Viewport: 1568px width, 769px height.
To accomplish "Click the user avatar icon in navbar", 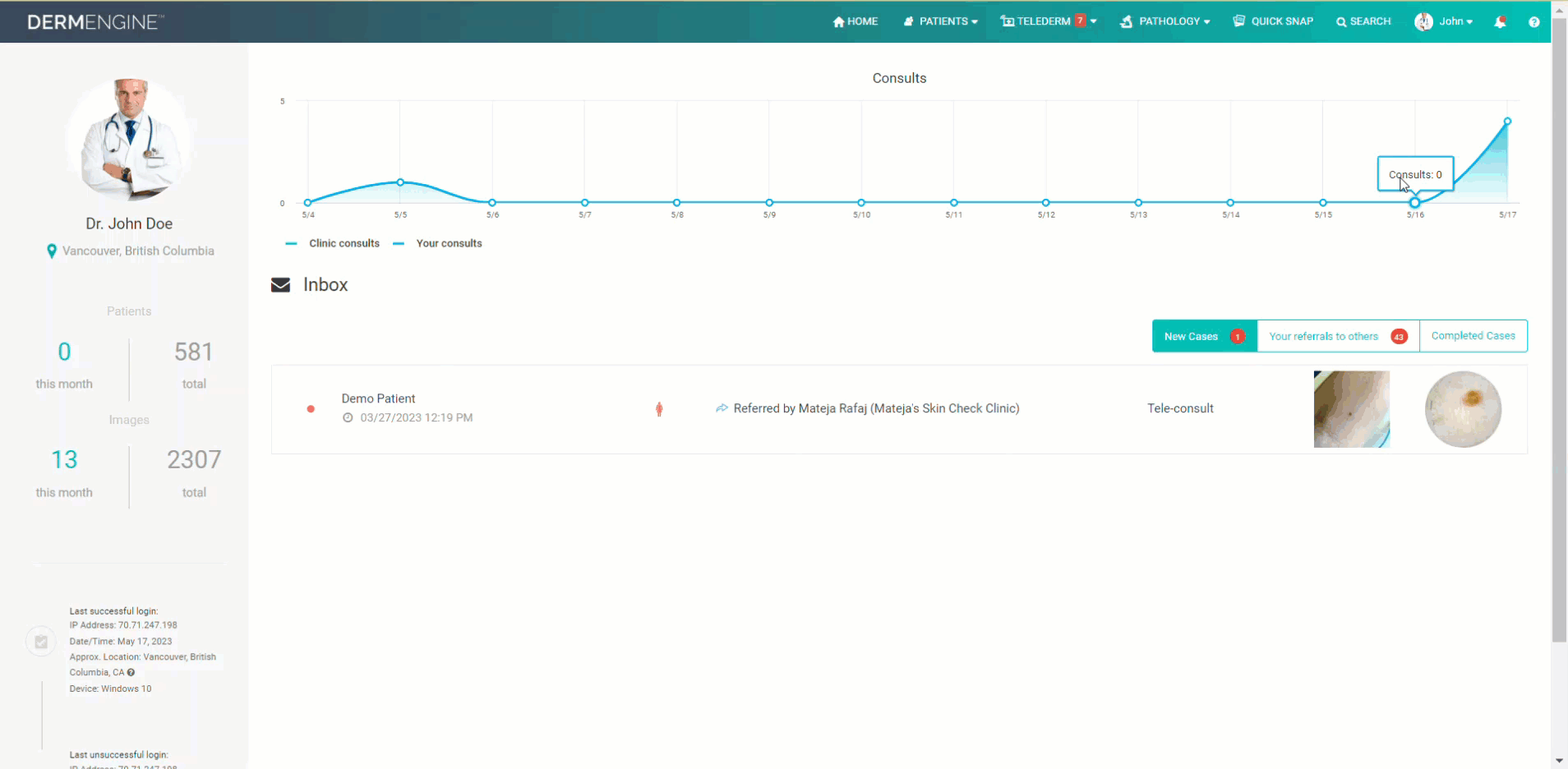I will coord(1423,21).
